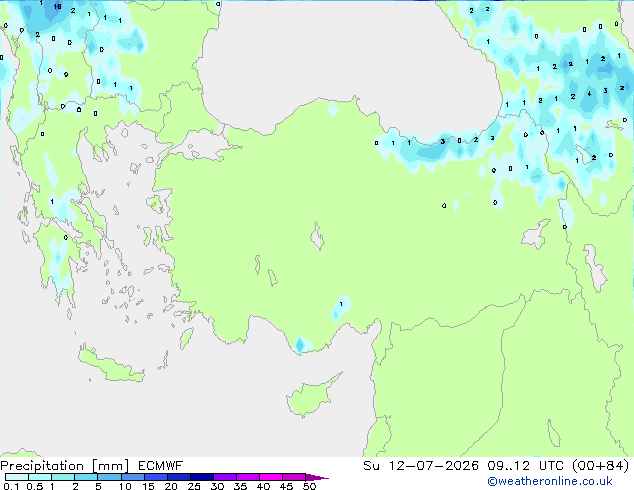Image resolution: width=634 pixels, height=490 pixels.
Task: Choose the 25–30 mm navy legend swatch
Action: (x=202, y=477)
